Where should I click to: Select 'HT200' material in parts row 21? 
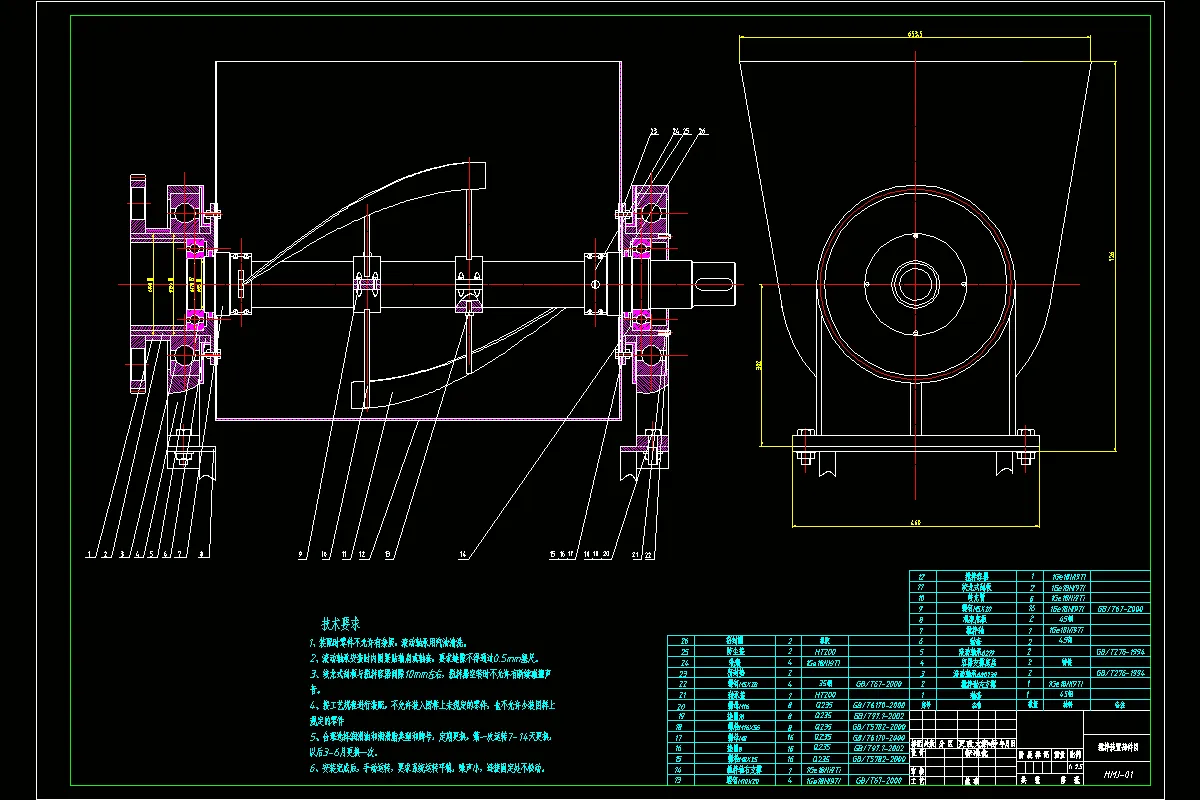click(x=825, y=695)
